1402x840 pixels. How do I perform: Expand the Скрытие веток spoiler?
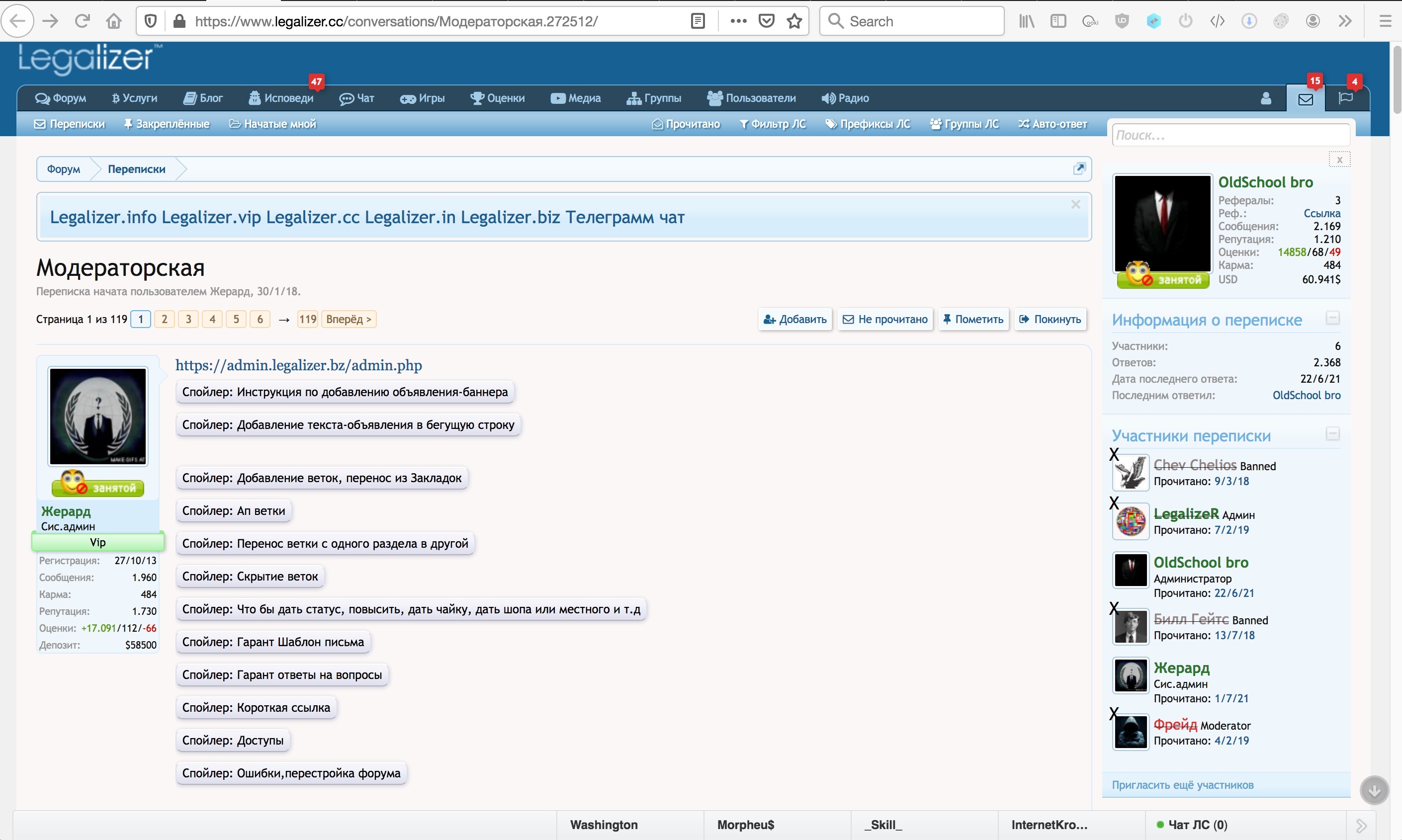[x=250, y=577]
